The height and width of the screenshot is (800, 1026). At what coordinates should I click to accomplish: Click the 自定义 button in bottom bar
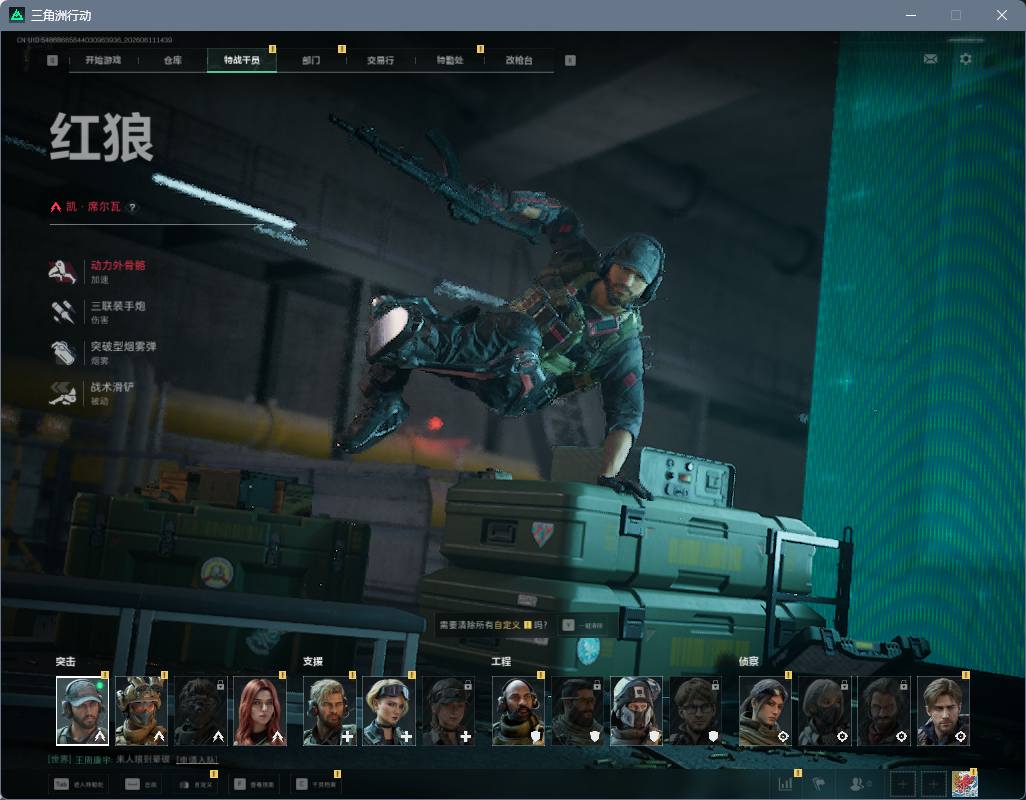click(196, 784)
